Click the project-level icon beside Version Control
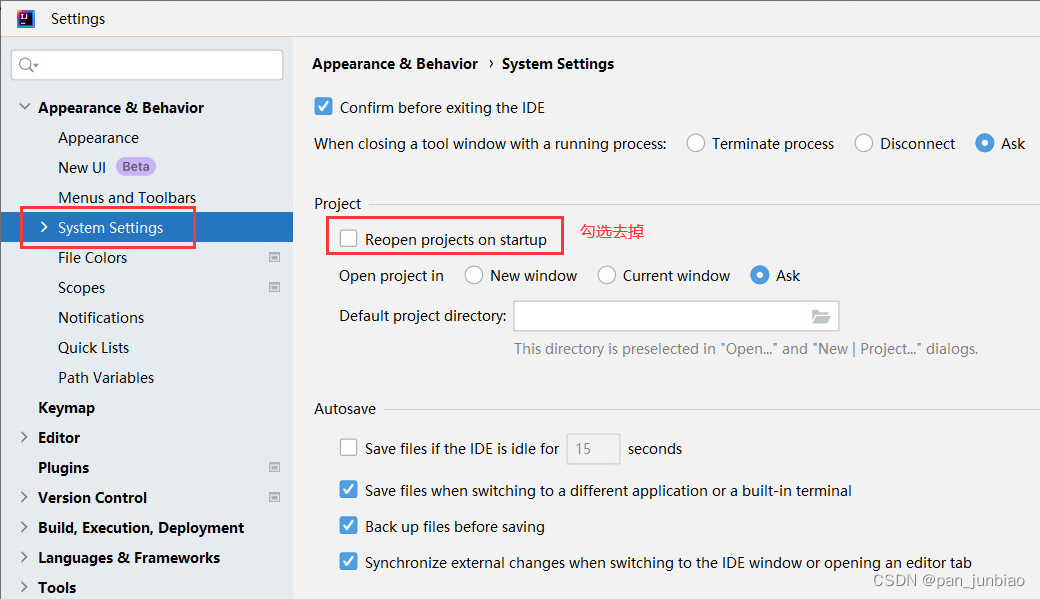1040x599 pixels. click(274, 497)
